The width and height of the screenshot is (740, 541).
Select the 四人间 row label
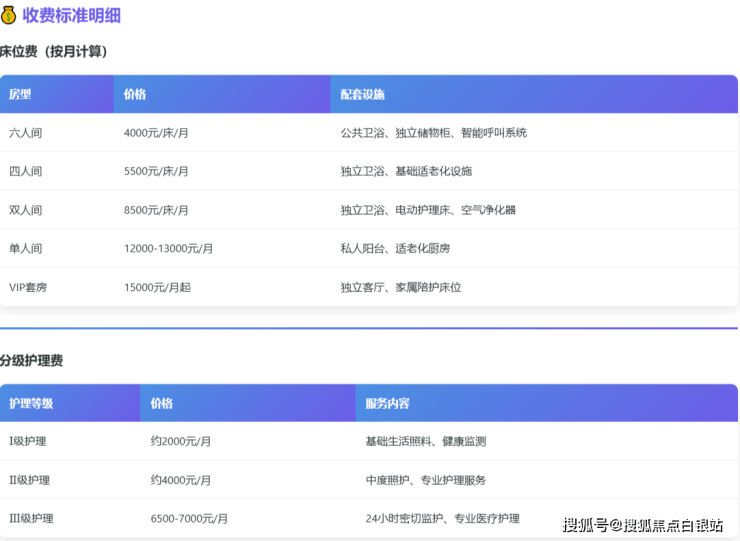point(26,171)
